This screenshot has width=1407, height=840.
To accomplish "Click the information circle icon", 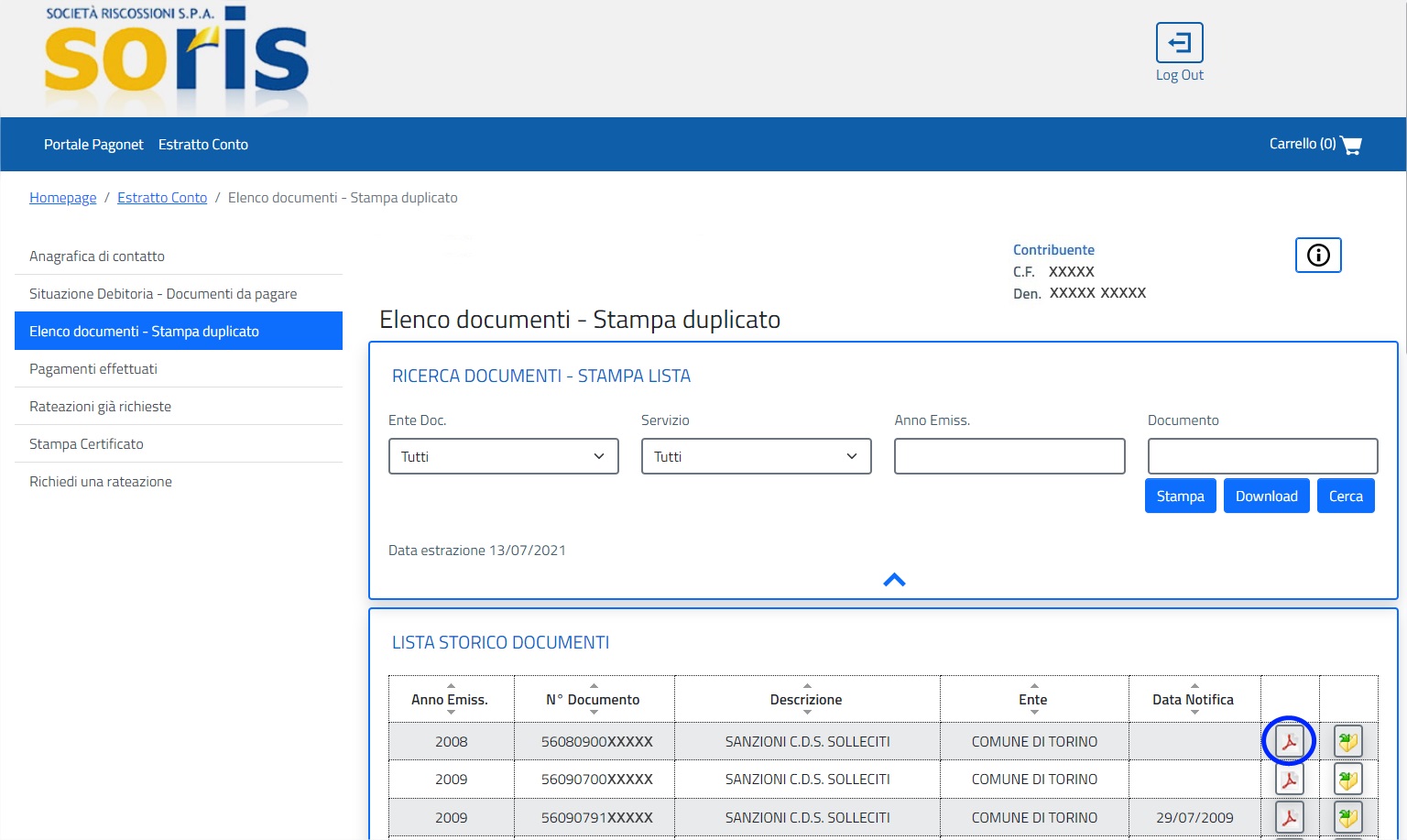I will (x=1318, y=256).
